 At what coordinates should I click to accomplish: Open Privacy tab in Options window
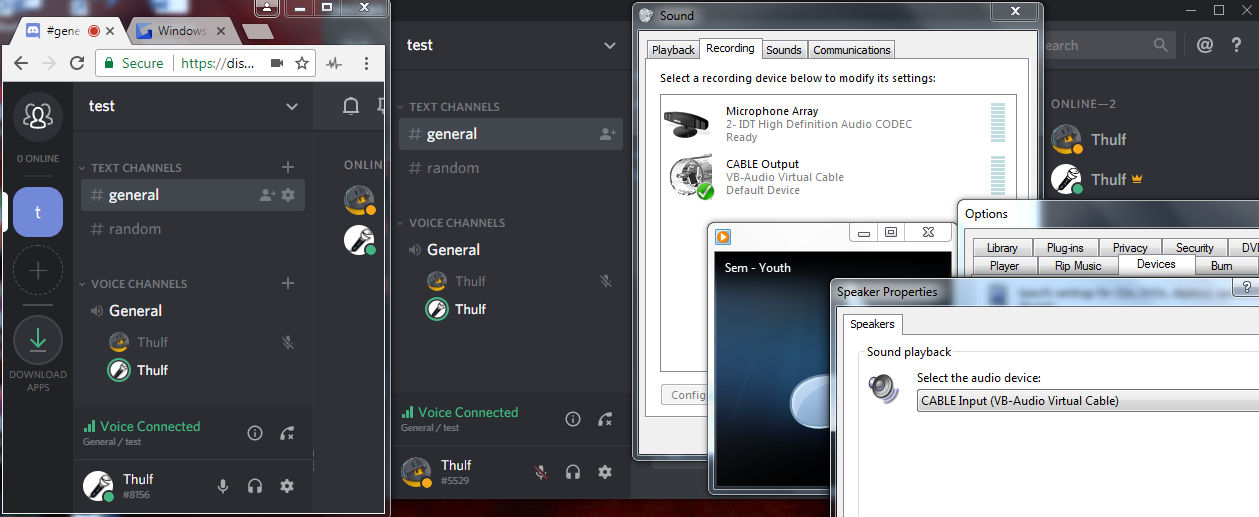pyautogui.click(x=1130, y=248)
